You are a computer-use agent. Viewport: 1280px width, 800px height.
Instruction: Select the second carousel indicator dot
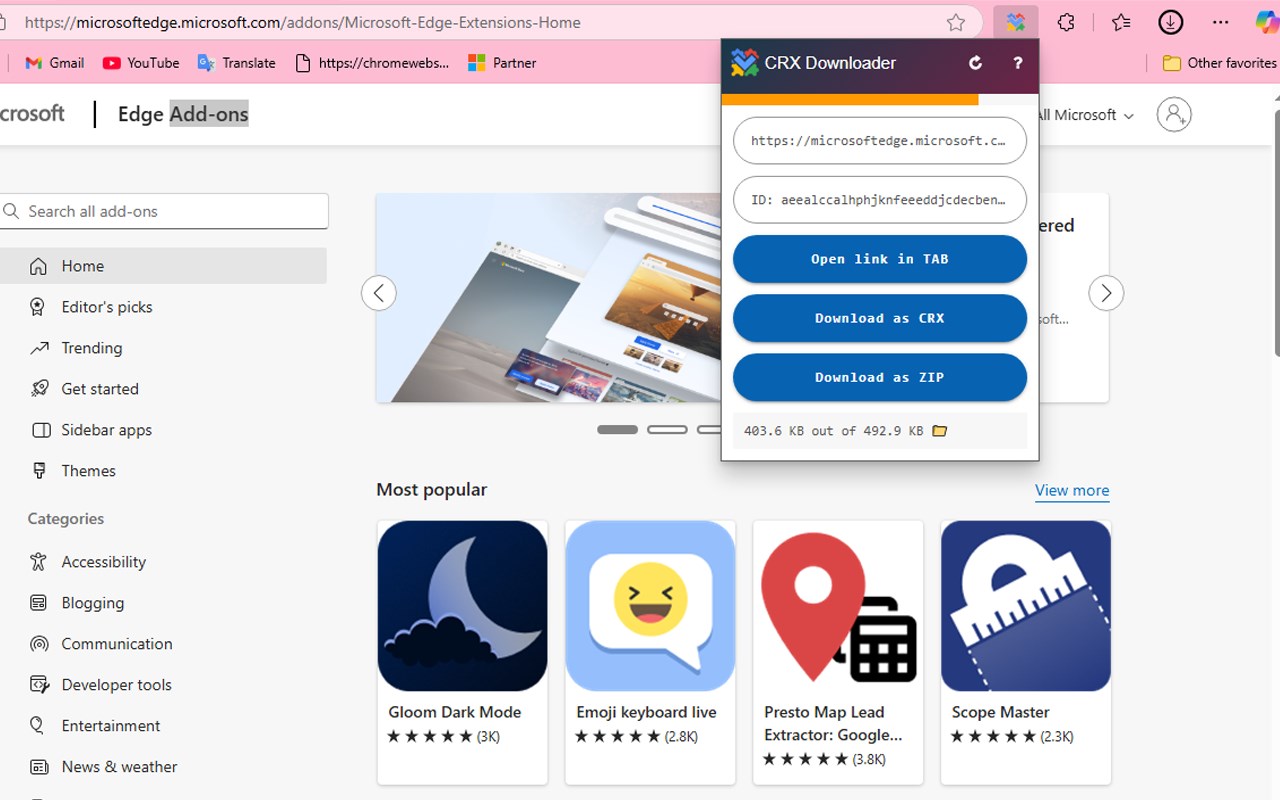[x=667, y=429]
